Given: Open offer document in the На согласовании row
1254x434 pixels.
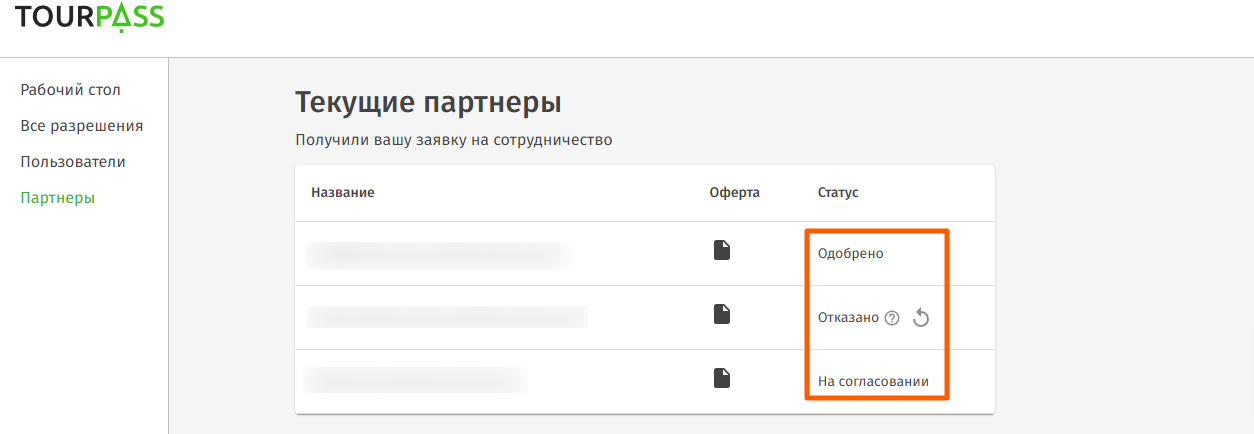Looking at the screenshot, I should coord(721,379).
